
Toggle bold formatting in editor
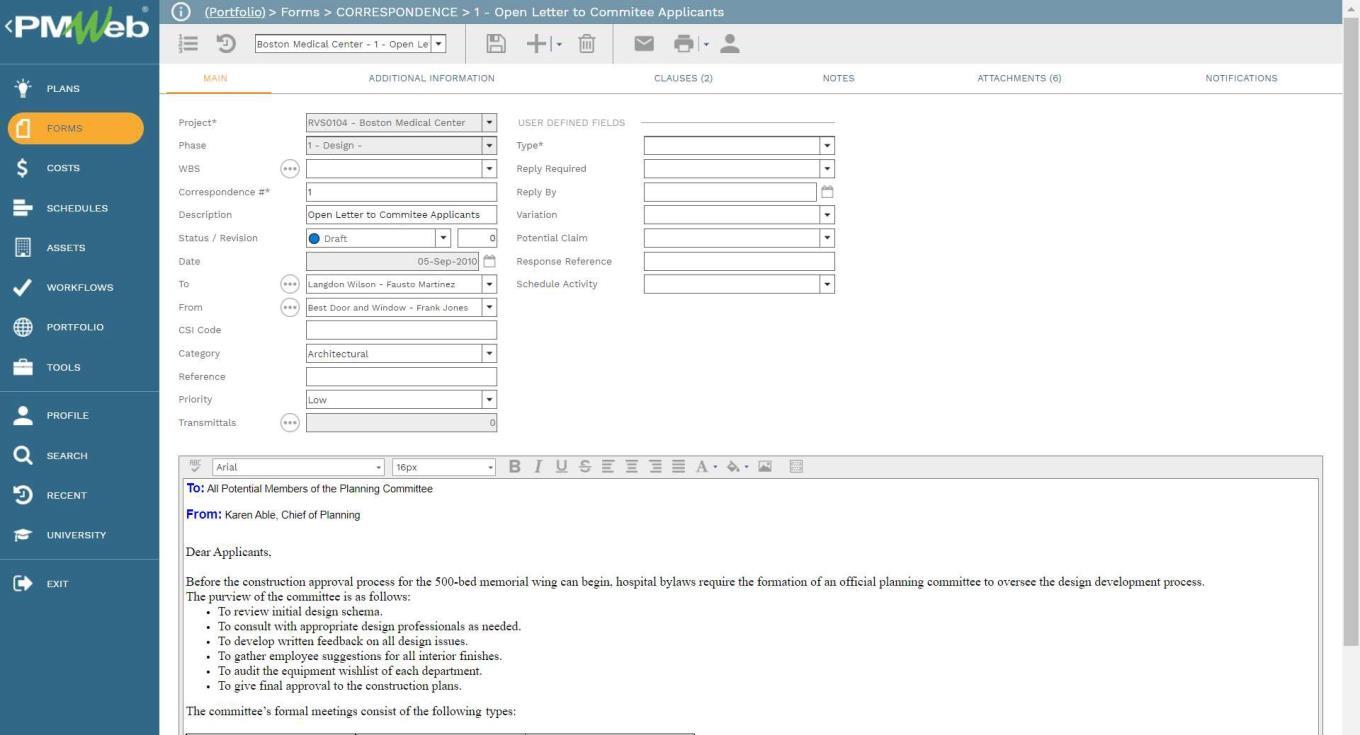pyautogui.click(x=515, y=466)
